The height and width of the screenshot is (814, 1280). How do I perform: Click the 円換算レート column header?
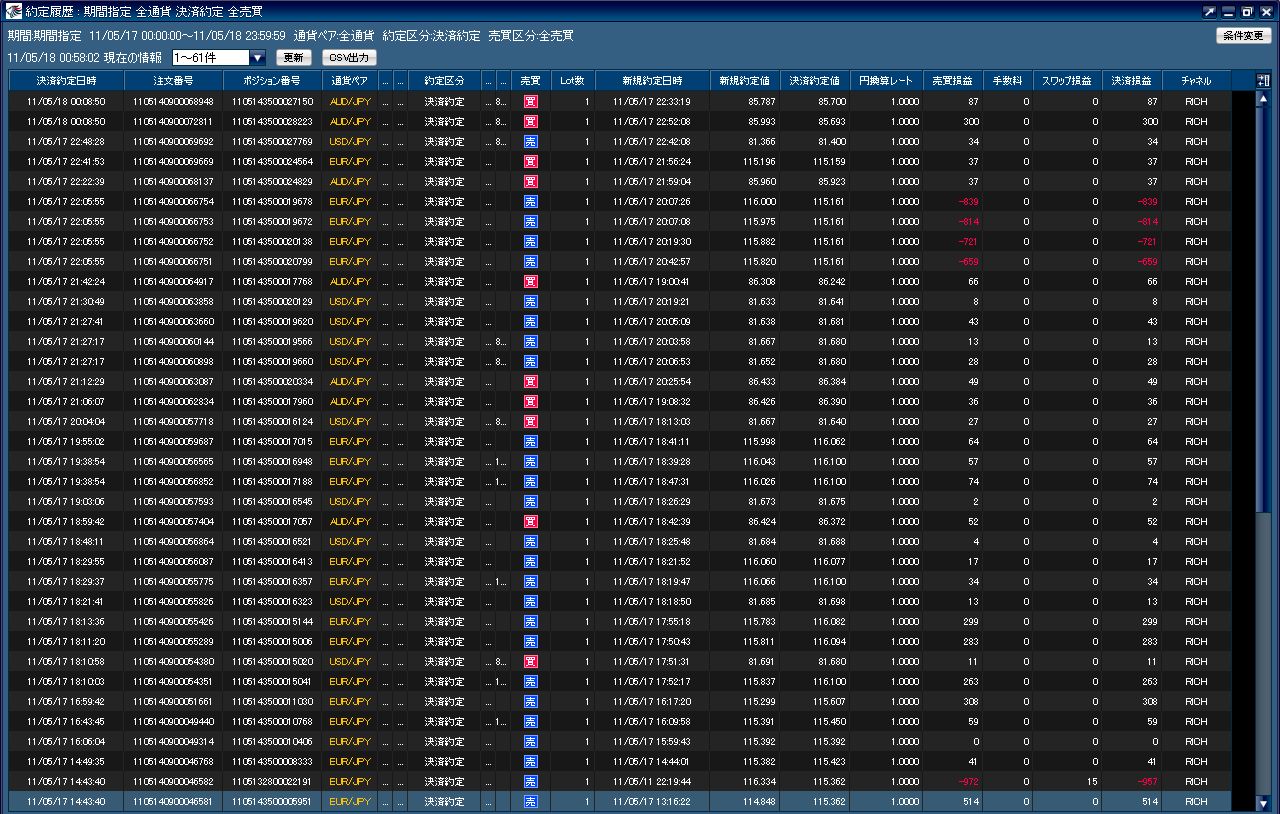[886, 81]
